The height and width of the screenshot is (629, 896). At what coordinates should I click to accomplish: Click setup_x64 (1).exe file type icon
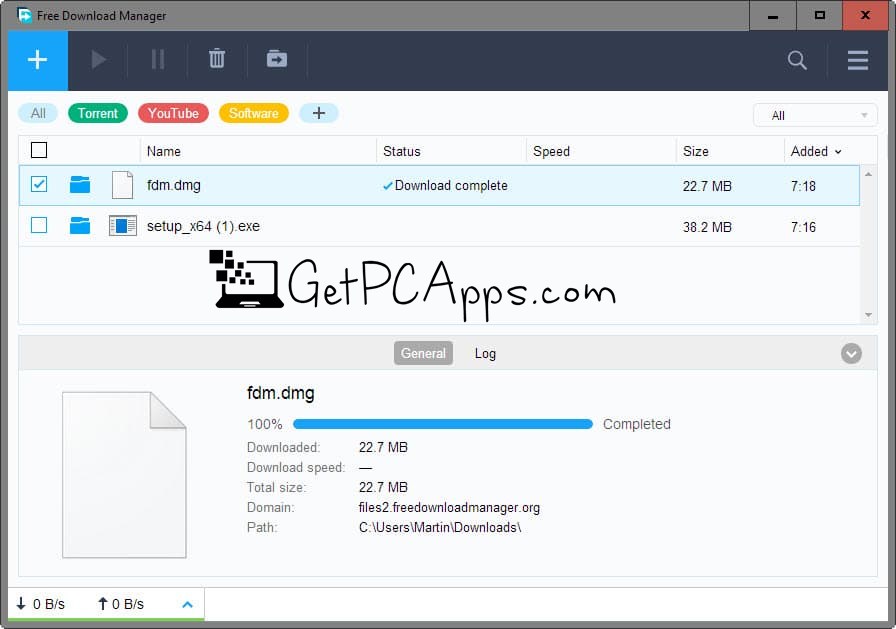click(123, 226)
